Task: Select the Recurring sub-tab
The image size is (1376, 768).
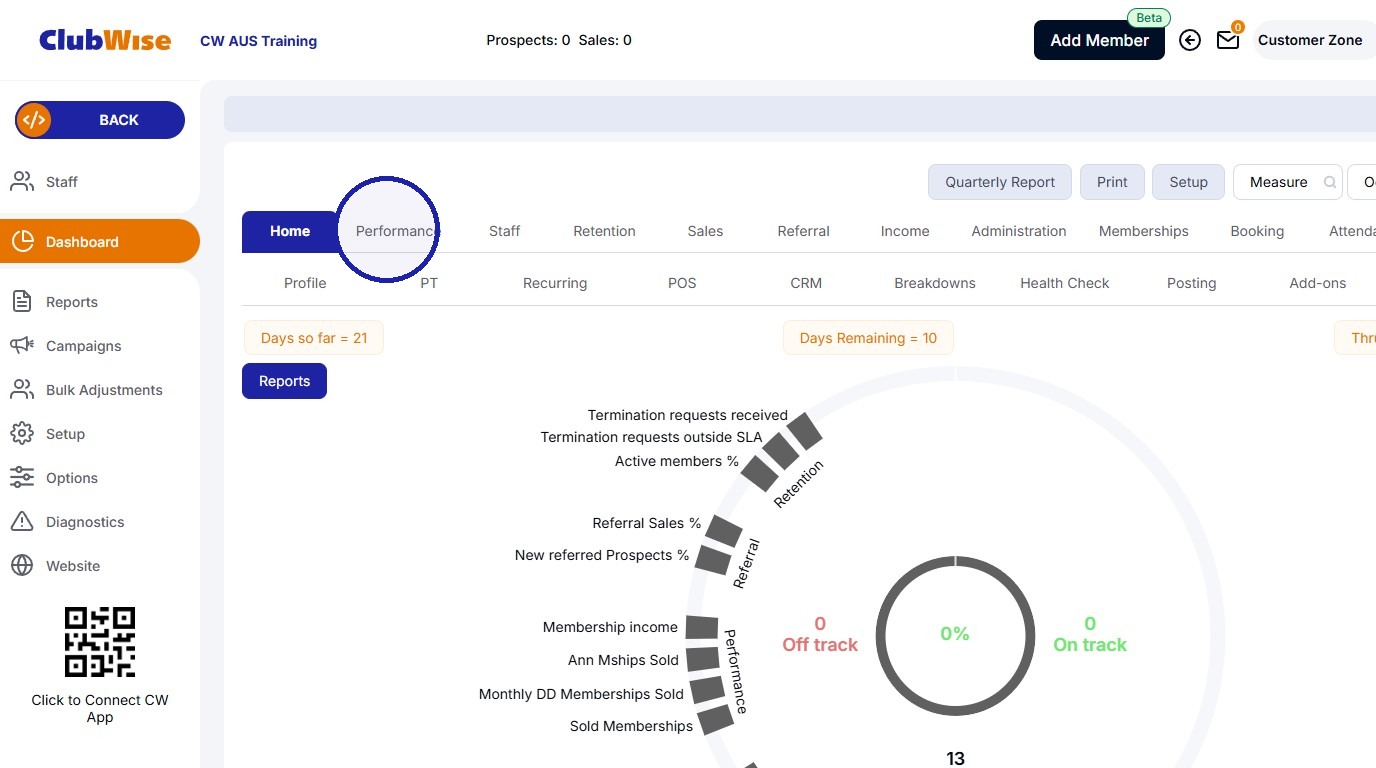Action: pos(555,283)
